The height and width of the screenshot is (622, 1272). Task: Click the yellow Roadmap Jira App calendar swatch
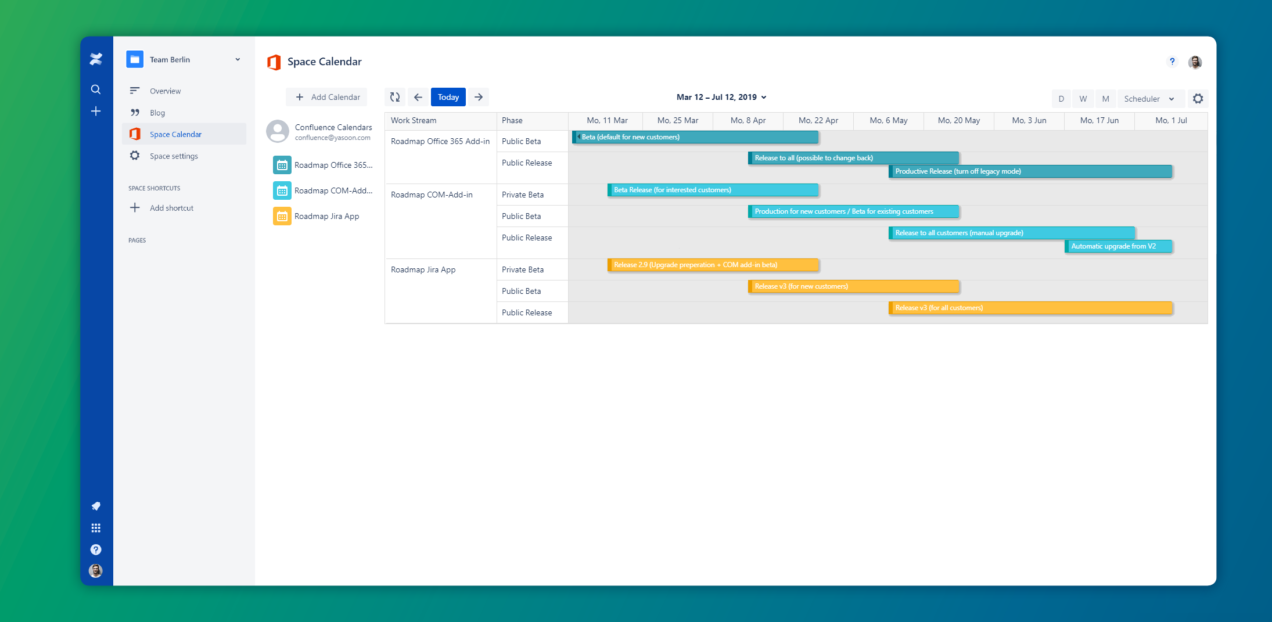[x=281, y=215]
